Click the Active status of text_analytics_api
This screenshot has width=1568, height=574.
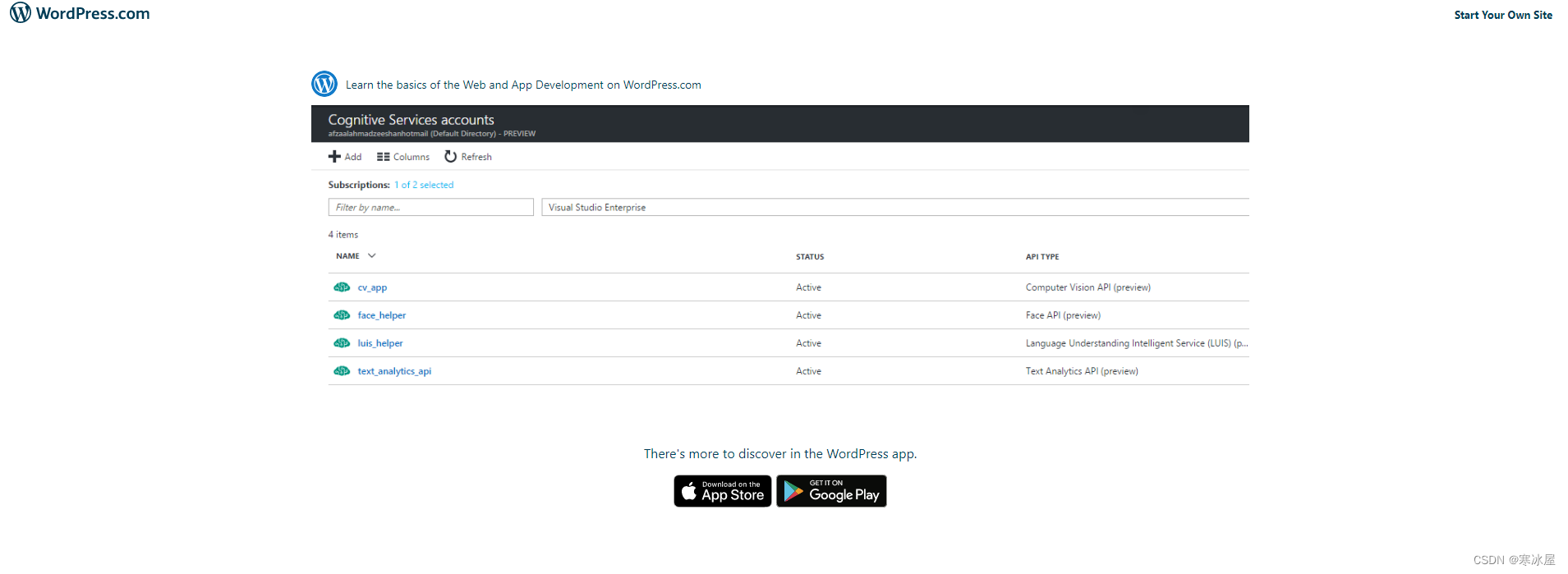(808, 371)
